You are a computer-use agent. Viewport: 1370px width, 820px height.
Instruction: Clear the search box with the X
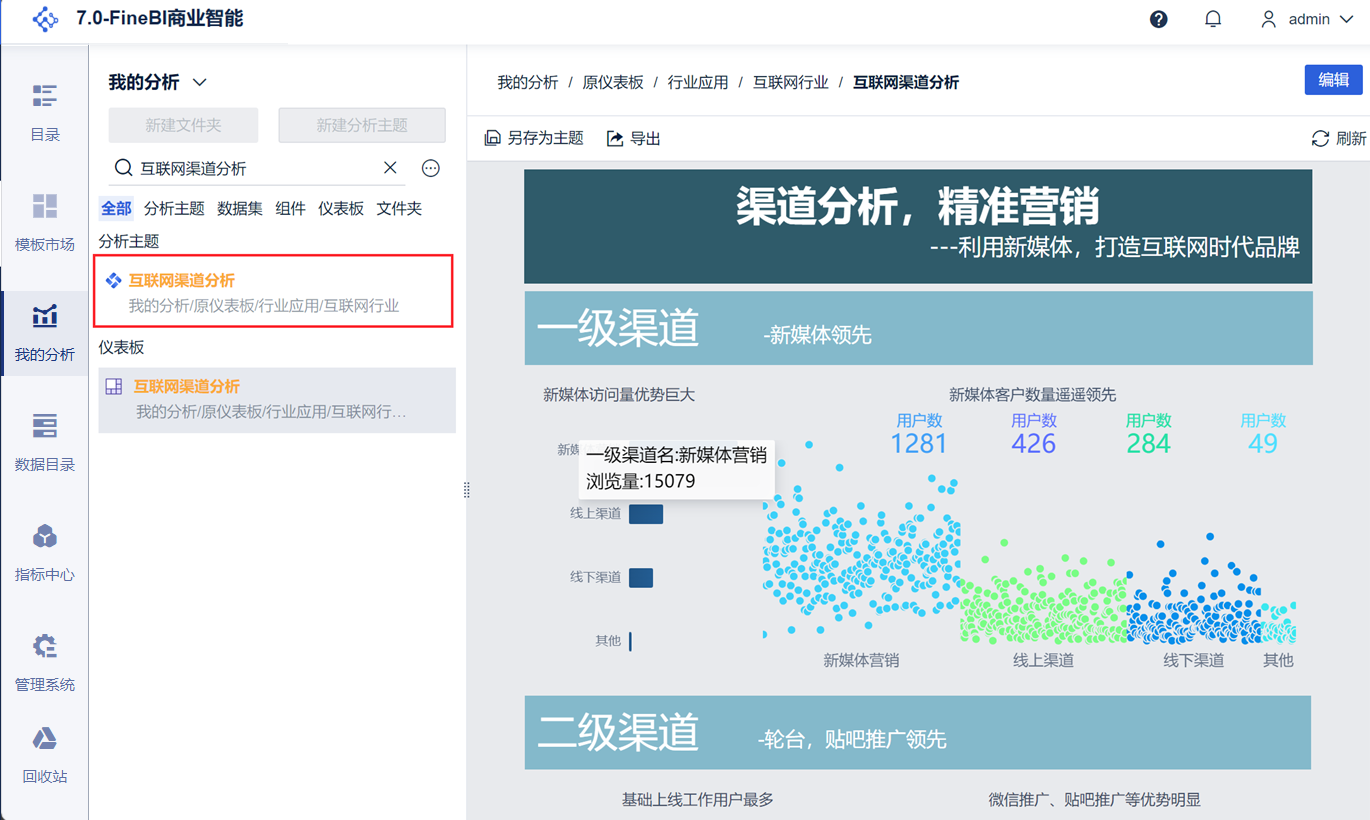390,168
